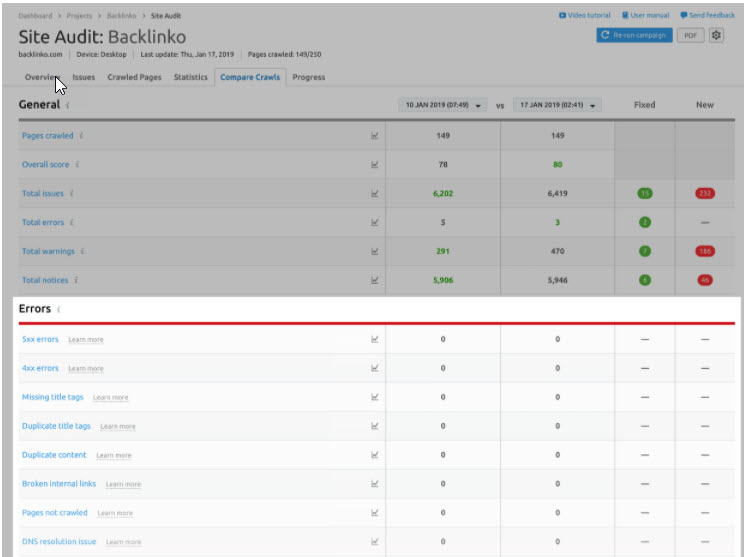
Task: Open the Total issues row link
Action: pos(43,194)
